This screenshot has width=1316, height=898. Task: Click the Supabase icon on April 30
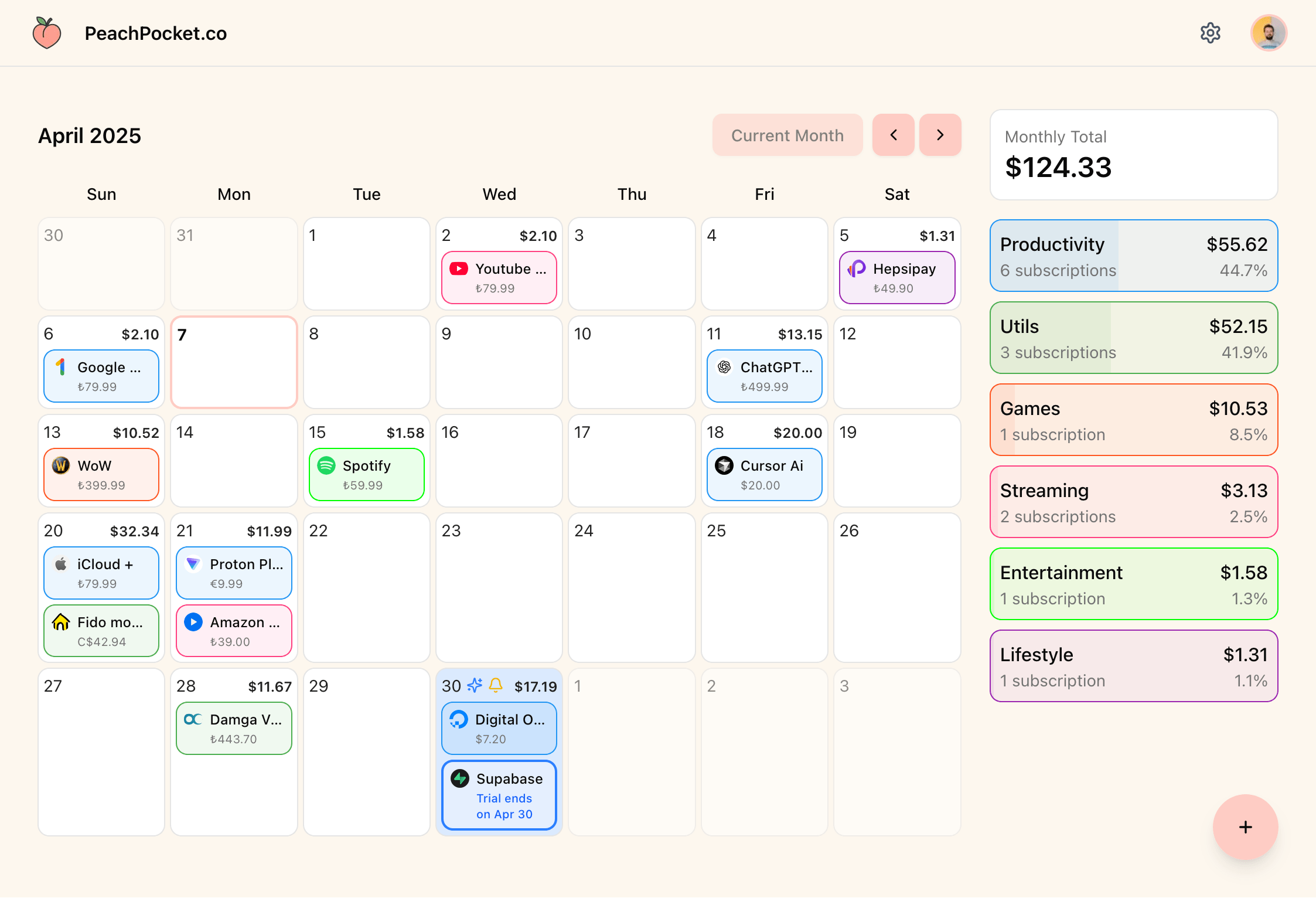click(x=459, y=779)
